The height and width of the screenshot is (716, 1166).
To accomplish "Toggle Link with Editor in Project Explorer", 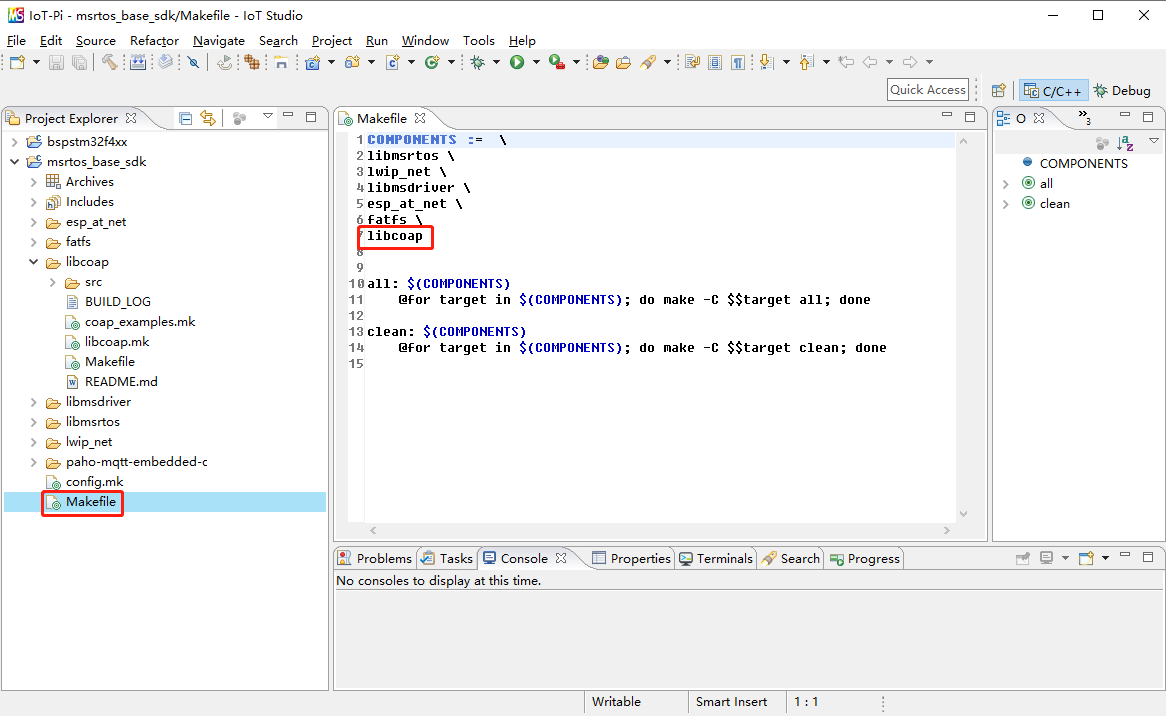I will pyautogui.click(x=208, y=118).
